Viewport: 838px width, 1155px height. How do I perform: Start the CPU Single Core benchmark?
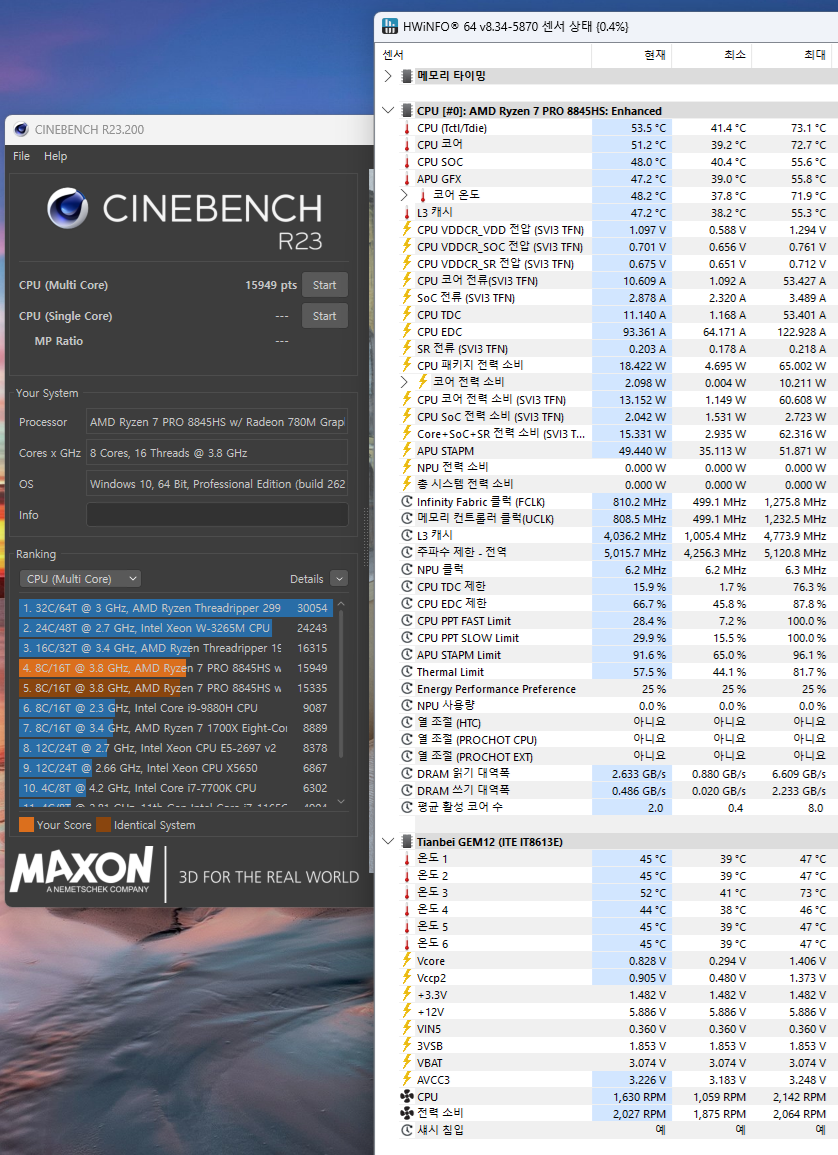324,316
